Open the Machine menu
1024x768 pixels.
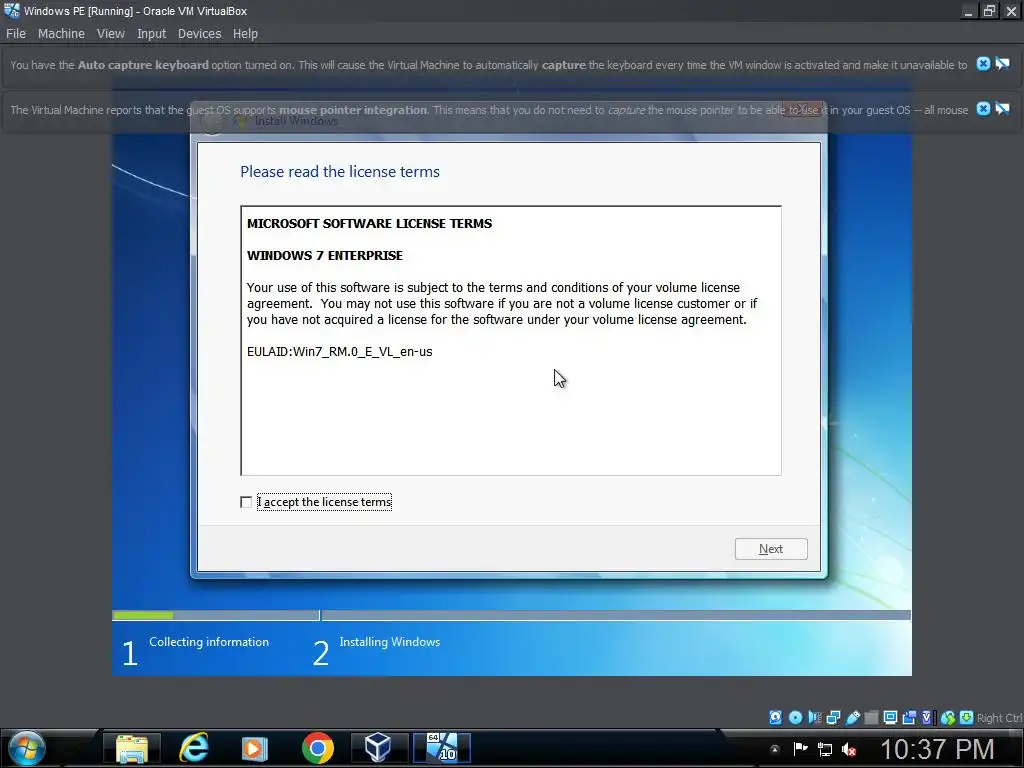click(61, 33)
